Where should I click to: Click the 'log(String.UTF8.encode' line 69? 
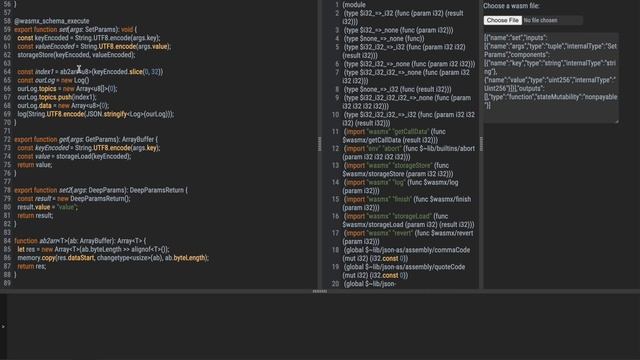(96, 114)
